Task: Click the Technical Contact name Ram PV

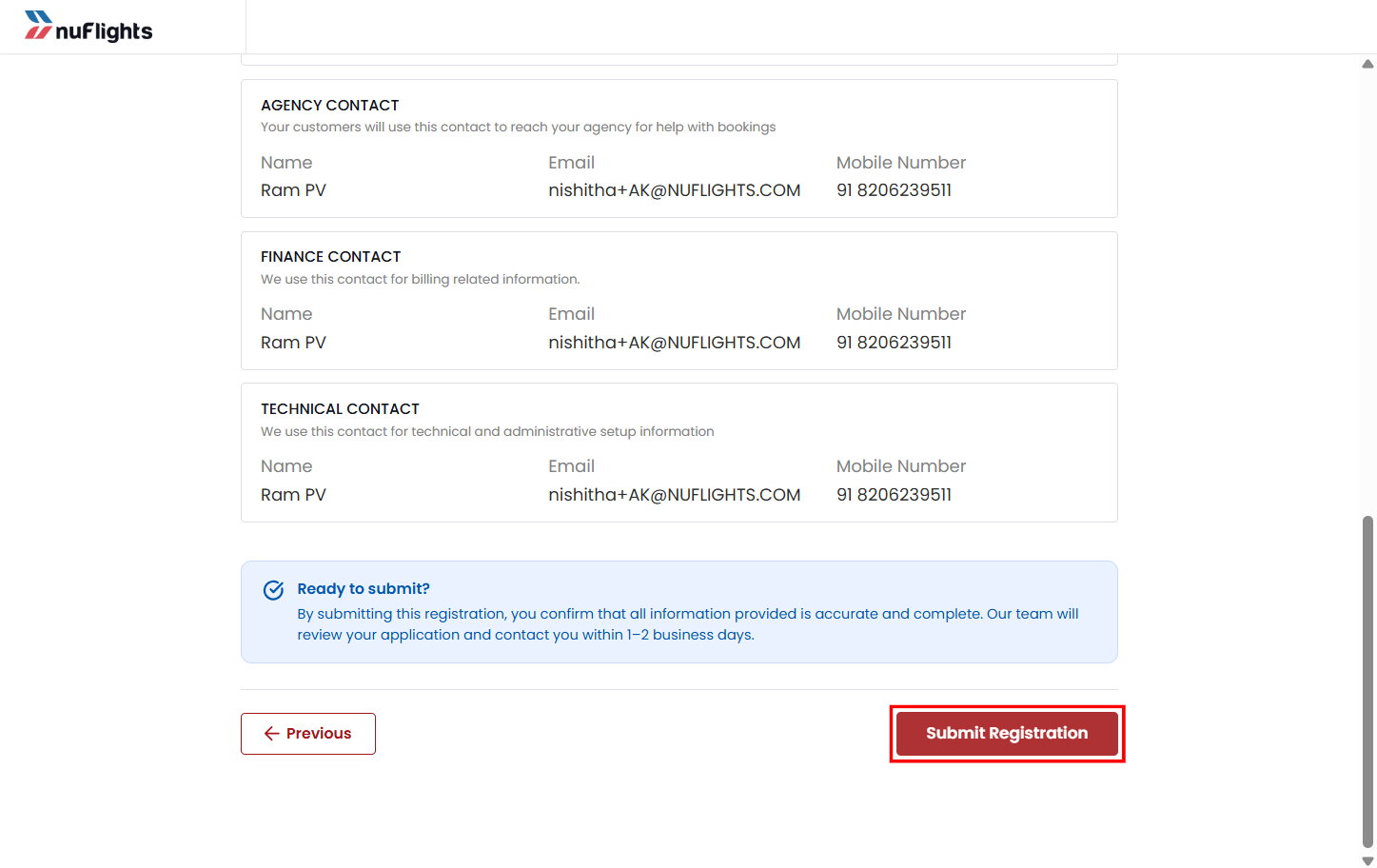Action: [293, 495]
